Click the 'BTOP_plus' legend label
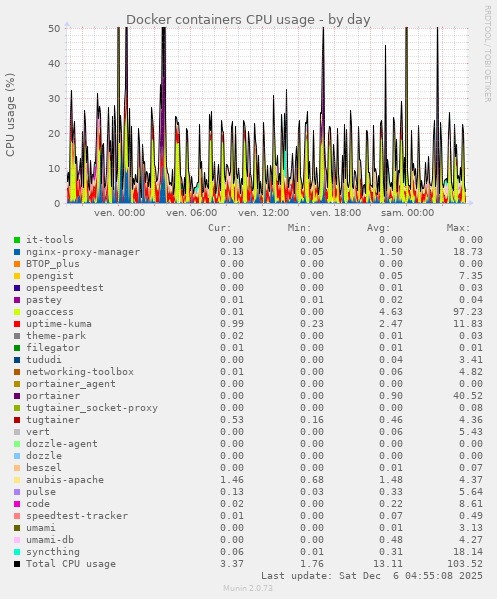The image size is (497, 599). point(53,264)
